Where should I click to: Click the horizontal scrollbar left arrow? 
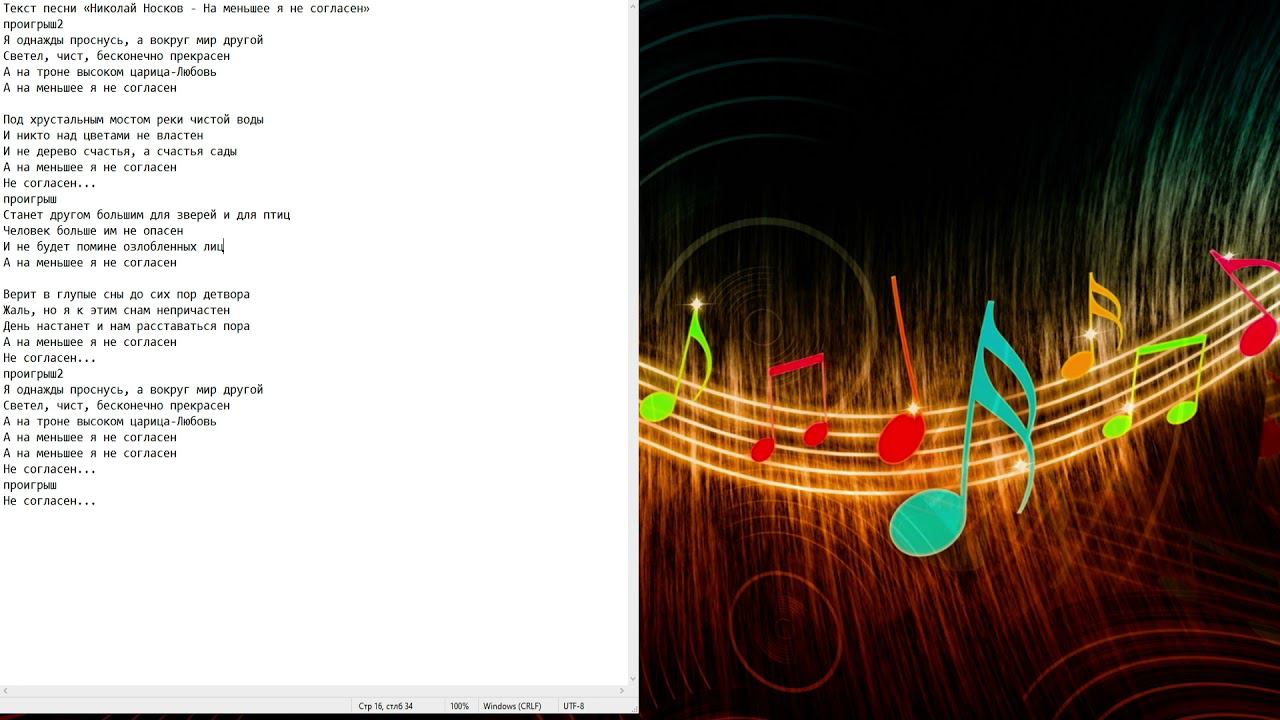(5, 690)
